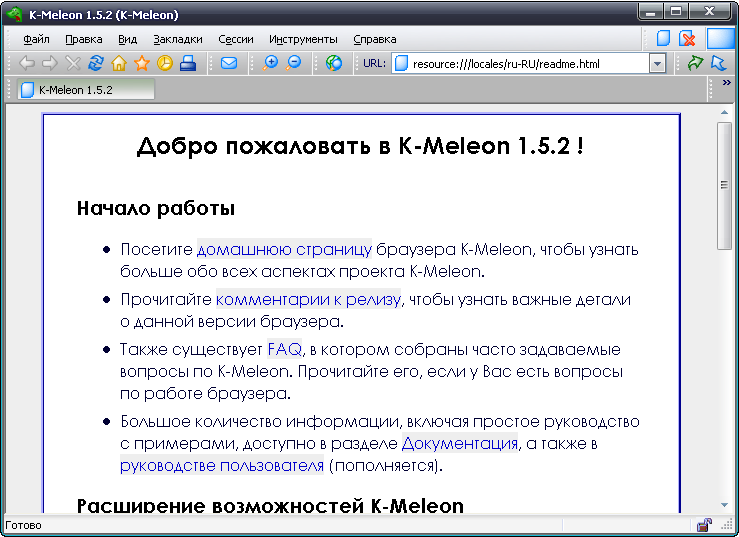The width and height of the screenshot is (739, 537).
Task: Click page icon in URL field
Action: click(401, 63)
